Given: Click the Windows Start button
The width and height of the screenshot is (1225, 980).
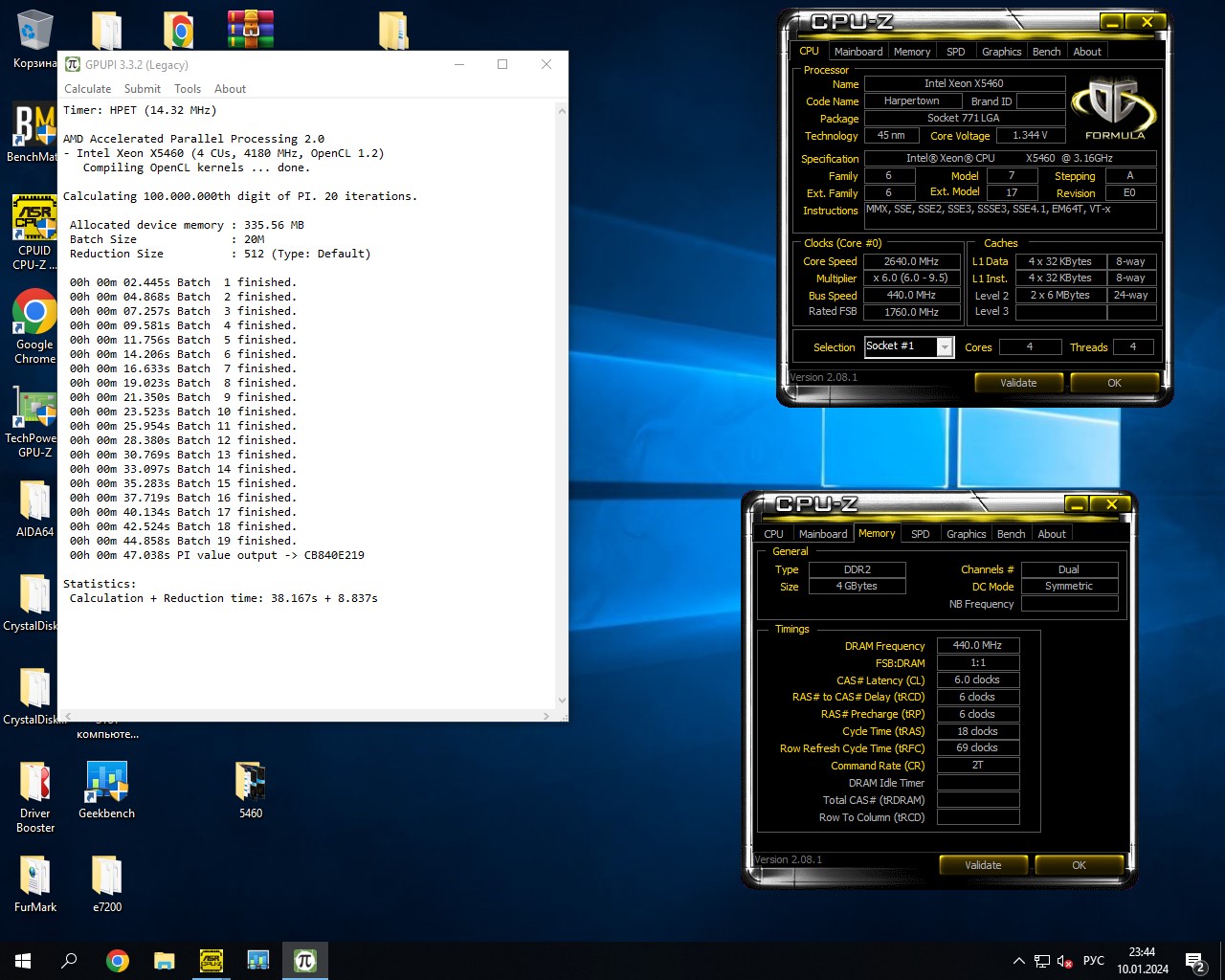Looking at the screenshot, I should tap(23, 961).
